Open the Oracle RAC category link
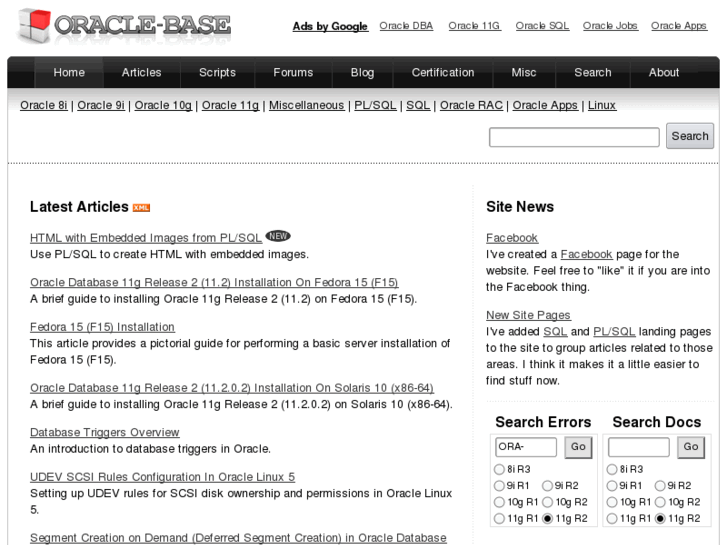Viewport: 727px width, 545px height. [x=471, y=105]
